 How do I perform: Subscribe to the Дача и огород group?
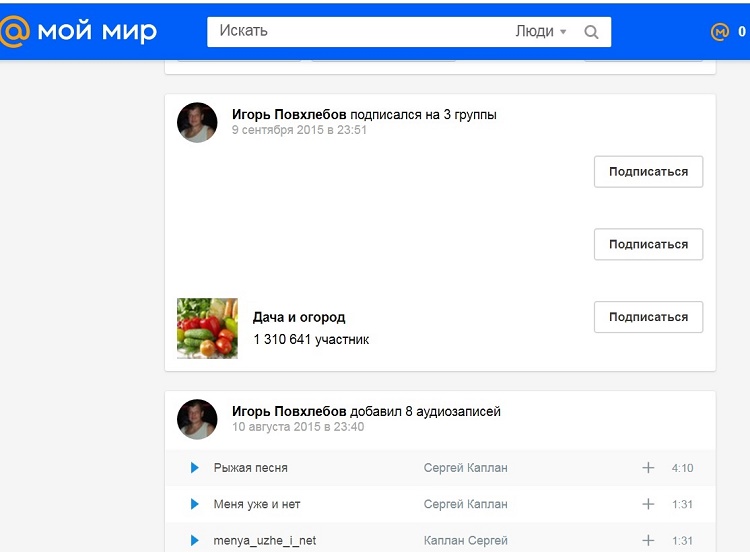(648, 317)
